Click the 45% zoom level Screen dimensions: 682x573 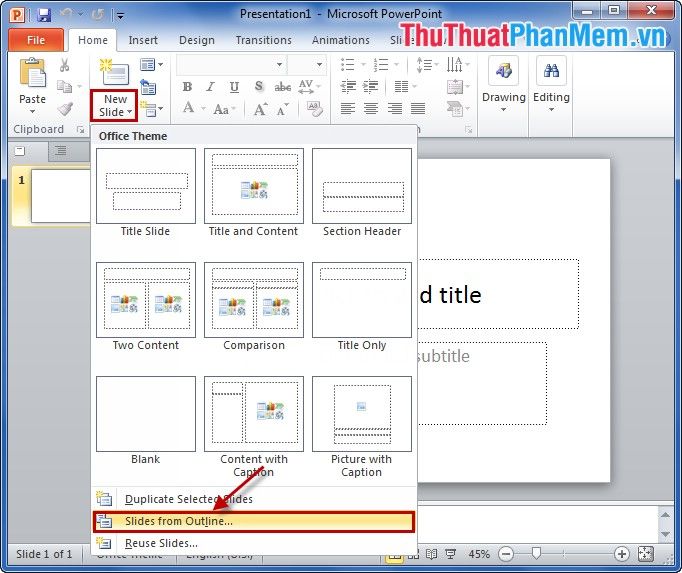point(479,554)
